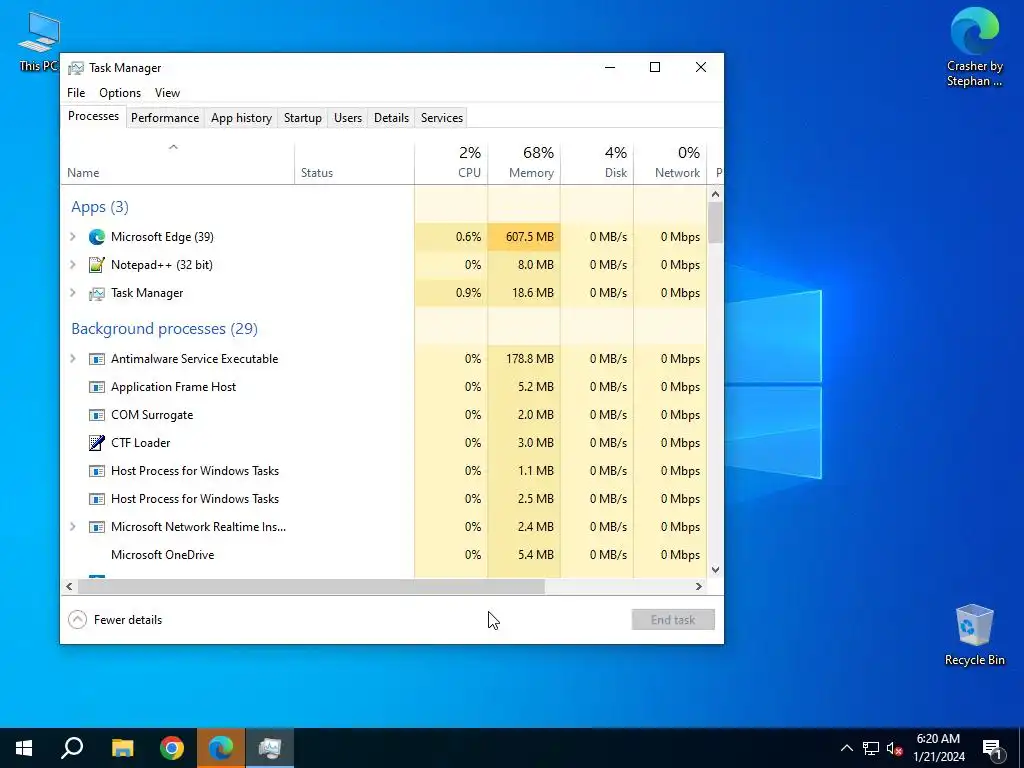
Task: Open the File menu
Action: pos(76,93)
